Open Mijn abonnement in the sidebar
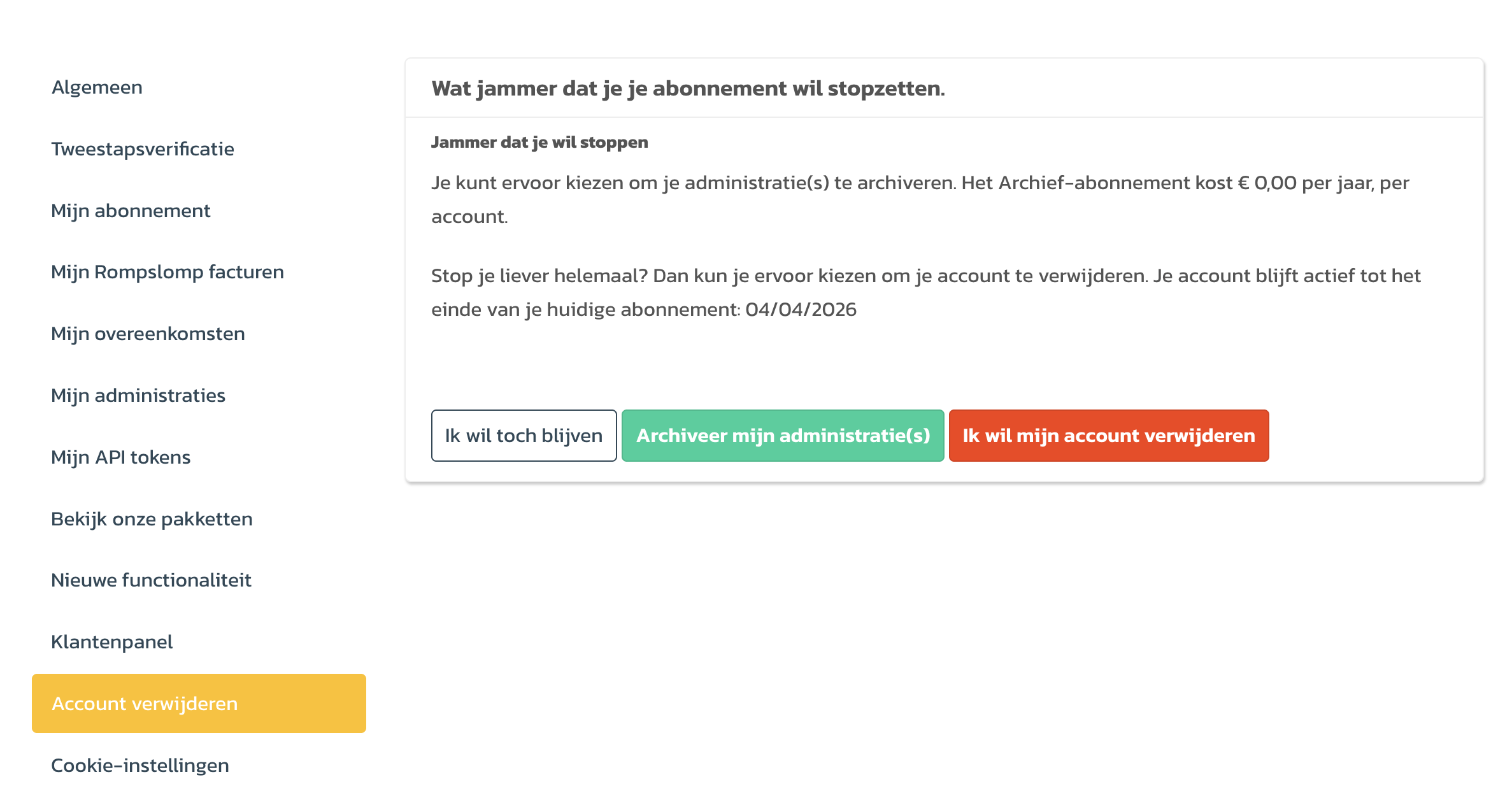The height and width of the screenshot is (805, 1512). (131, 211)
